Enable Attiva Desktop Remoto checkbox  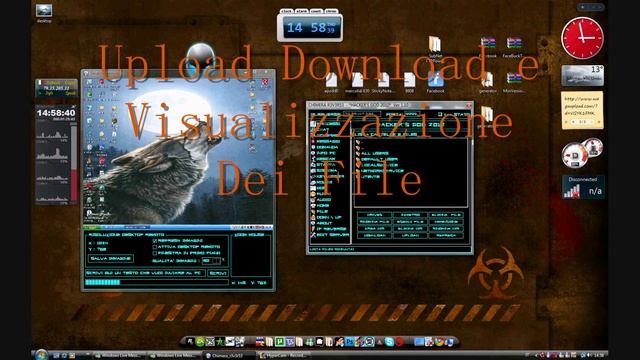pos(155,247)
